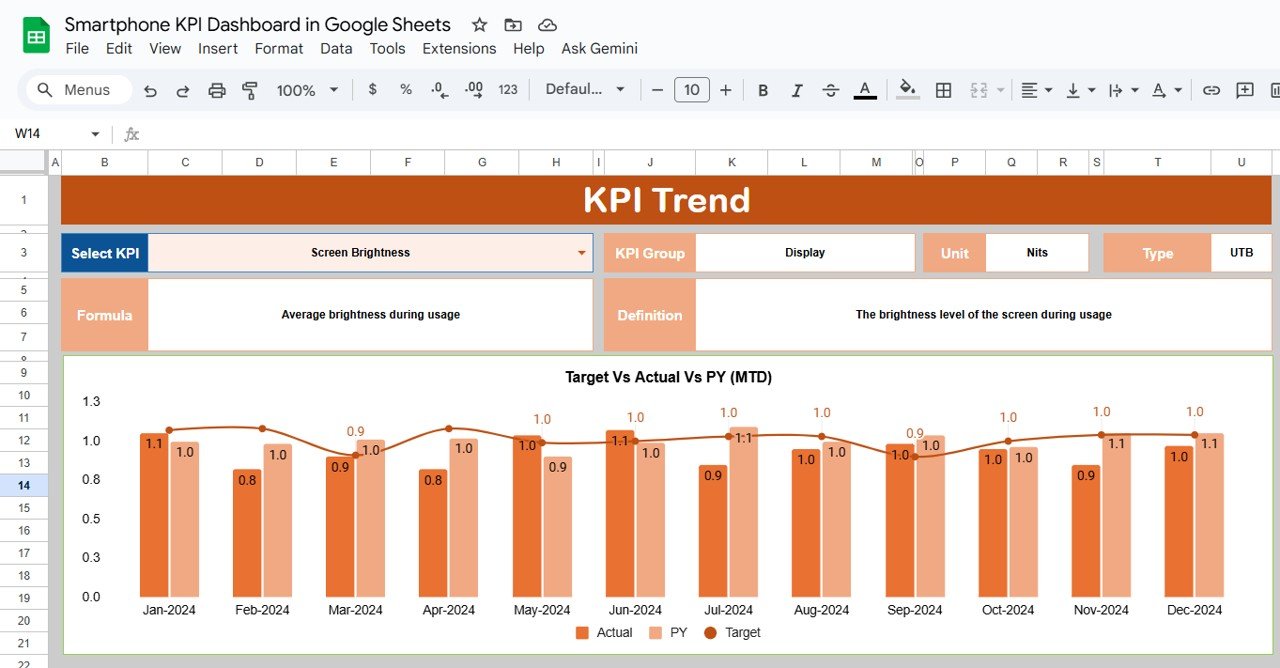Screen dimensions: 1280x668
Task: Check the cloud save status icon
Action: tap(547, 25)
